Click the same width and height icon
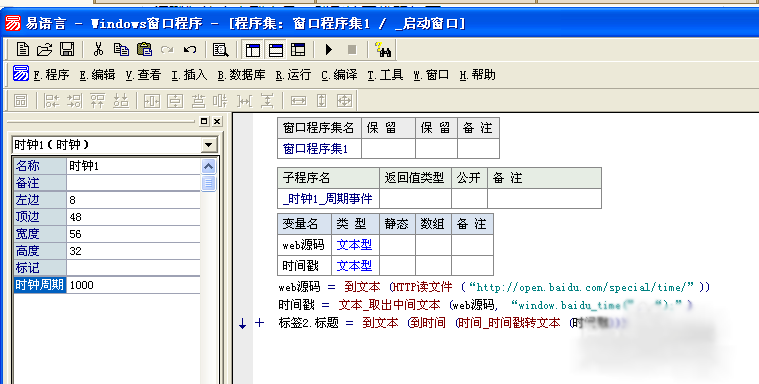759x384 pixels. (344, 101)
